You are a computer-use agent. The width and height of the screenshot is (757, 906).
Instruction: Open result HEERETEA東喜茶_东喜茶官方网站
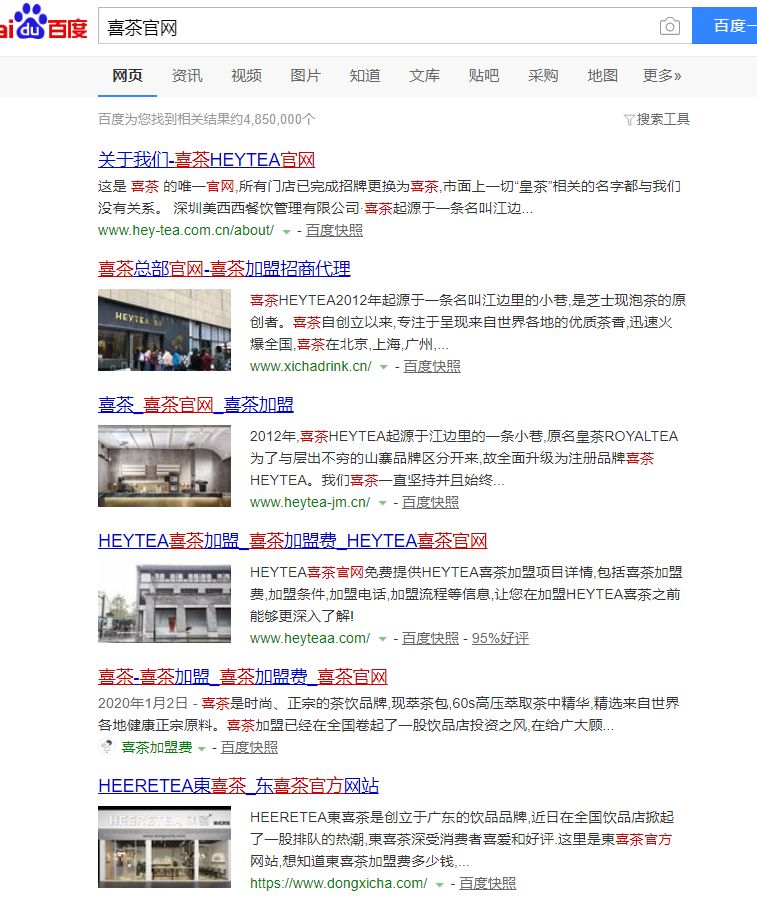tap(239, 786)
